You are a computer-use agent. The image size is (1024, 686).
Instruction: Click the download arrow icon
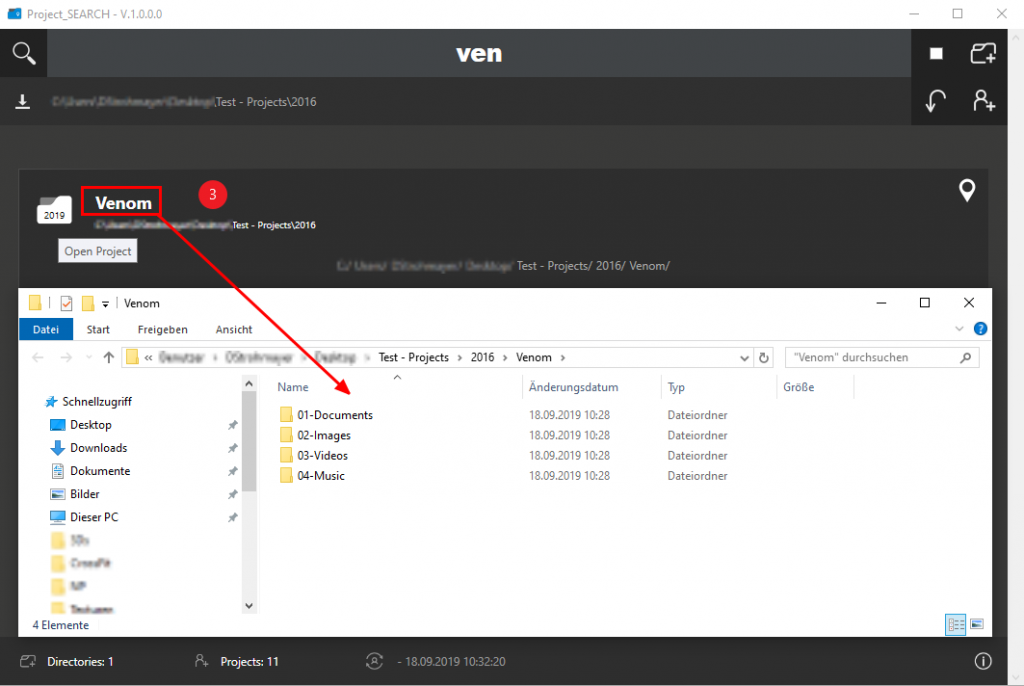pyautogui.click(x=22, y=102)
